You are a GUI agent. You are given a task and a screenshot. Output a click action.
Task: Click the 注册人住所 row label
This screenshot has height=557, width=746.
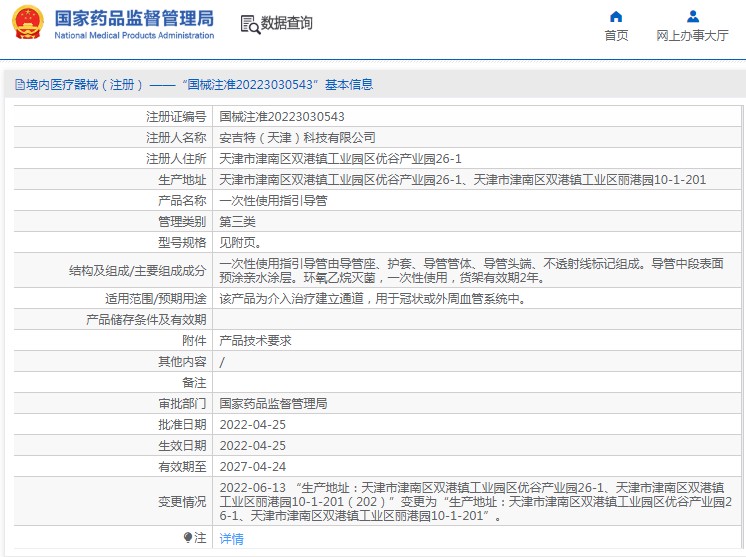176,158
